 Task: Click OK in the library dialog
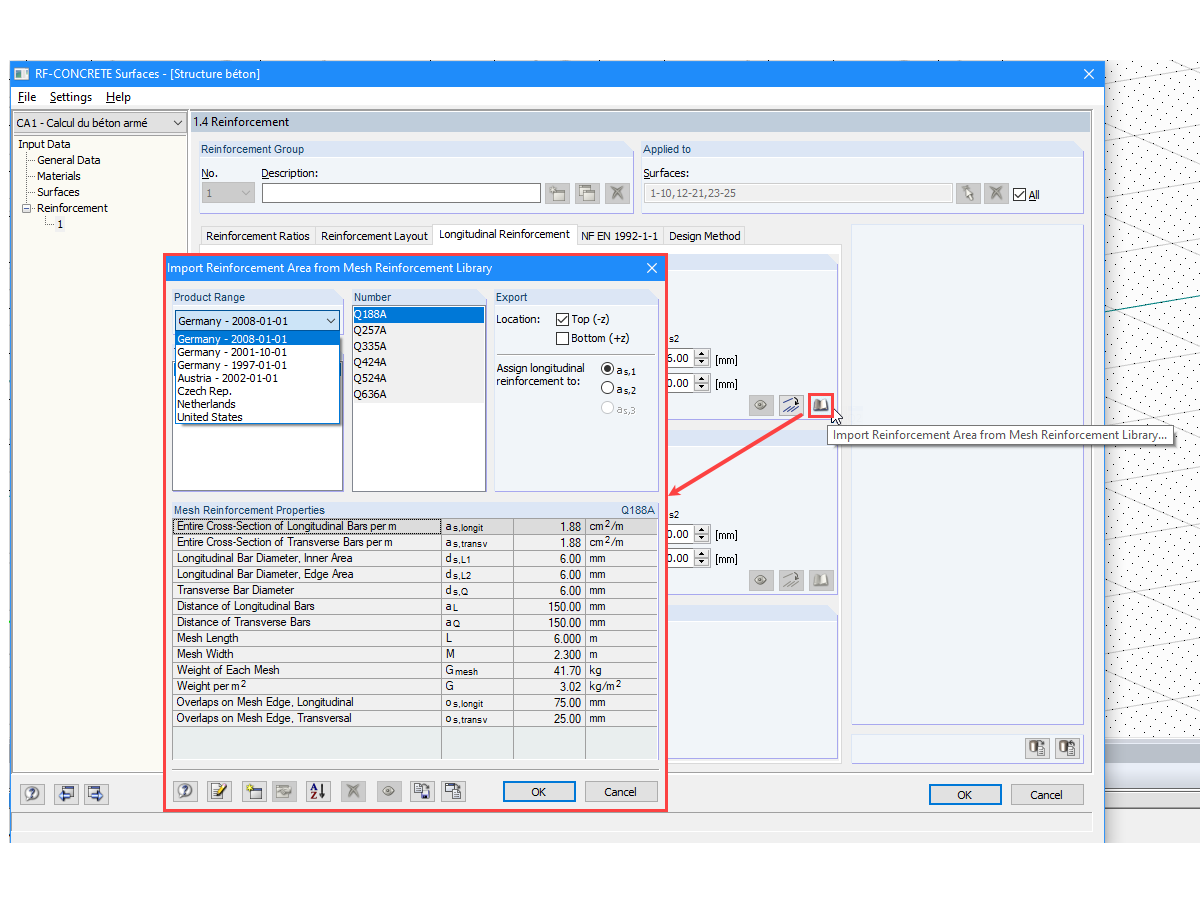click(x=539, y=791)
